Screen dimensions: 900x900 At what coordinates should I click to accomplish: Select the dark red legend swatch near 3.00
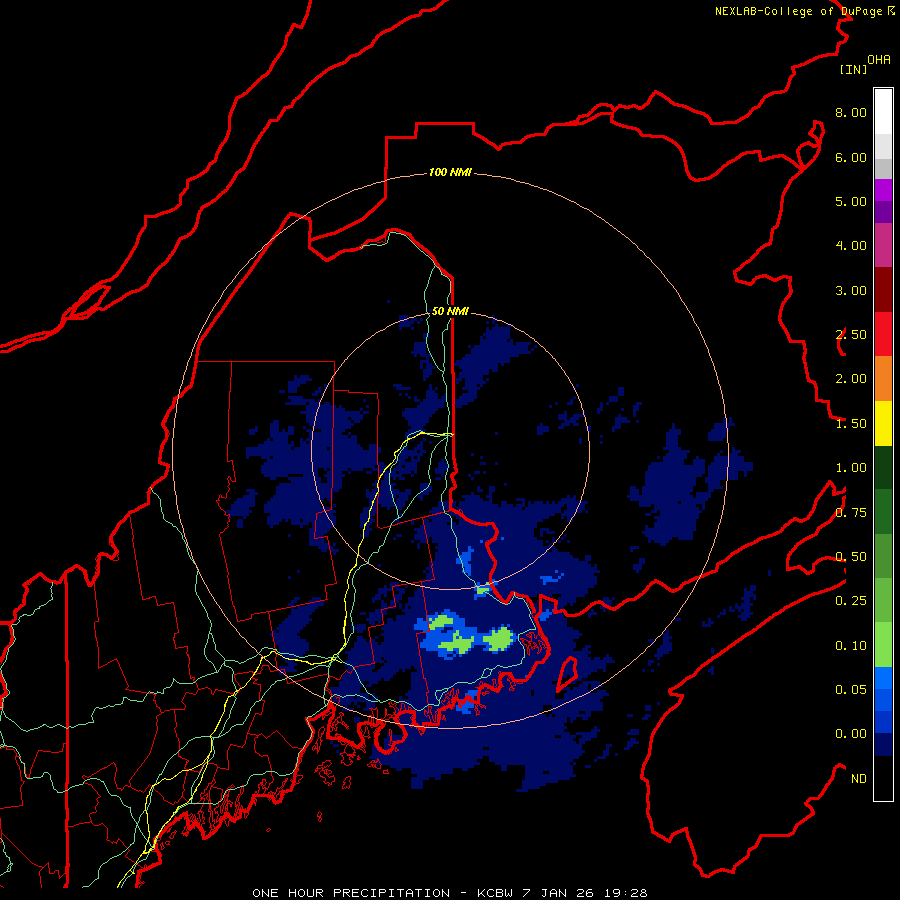tap(883, 290)
